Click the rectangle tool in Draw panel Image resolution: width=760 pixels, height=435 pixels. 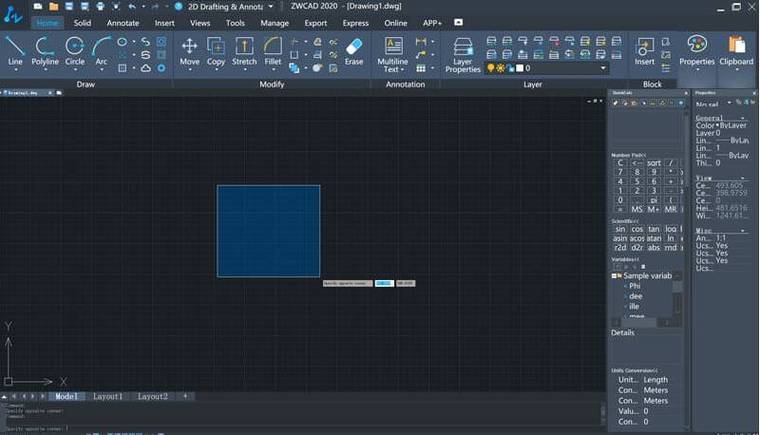coord(122,68)
